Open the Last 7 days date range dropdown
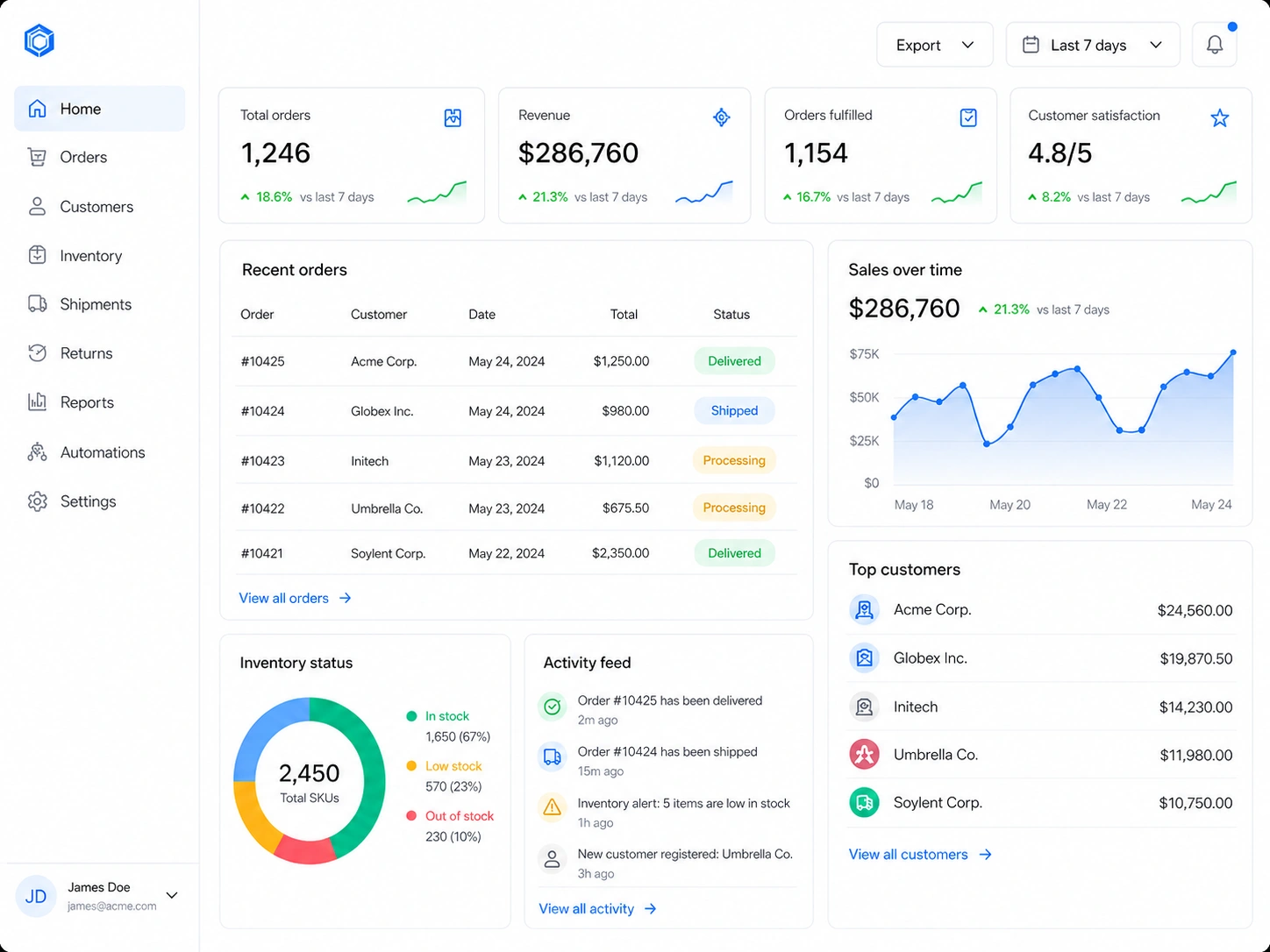This screenshot has width=1270, height=952. tap(1093, 45)
